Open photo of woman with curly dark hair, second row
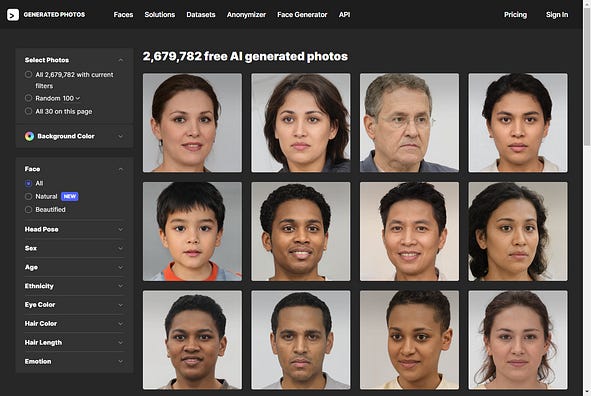The width and height of the screenshot is (591, 396). [518, 231]
